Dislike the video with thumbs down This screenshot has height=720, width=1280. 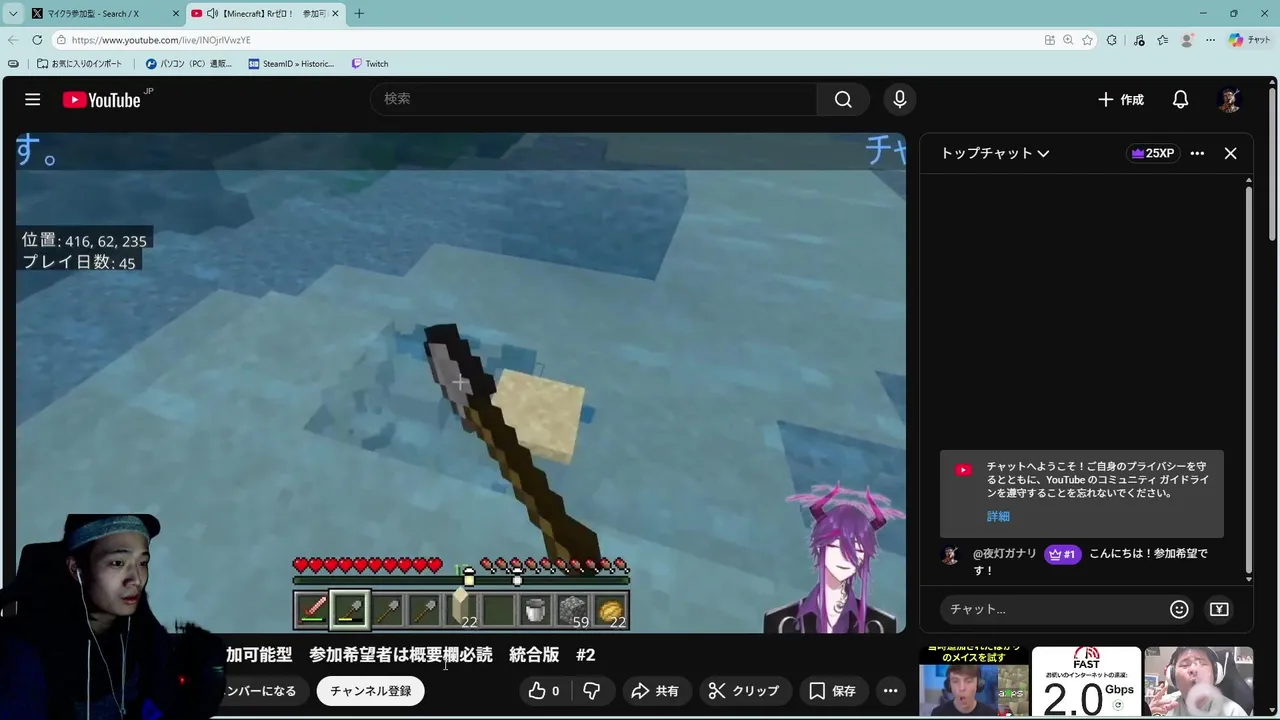pyautogui.click(x=591, y=691)
